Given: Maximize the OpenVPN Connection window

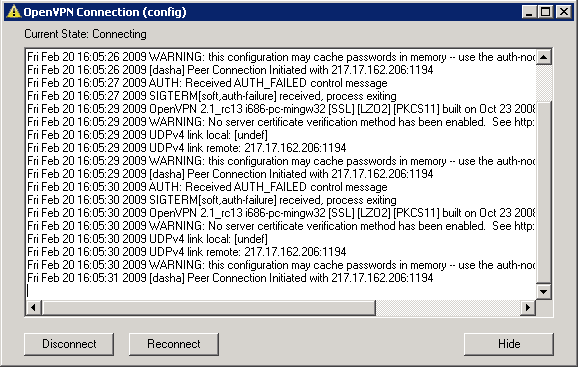Looking at the screenshot, I should point(545,12).
